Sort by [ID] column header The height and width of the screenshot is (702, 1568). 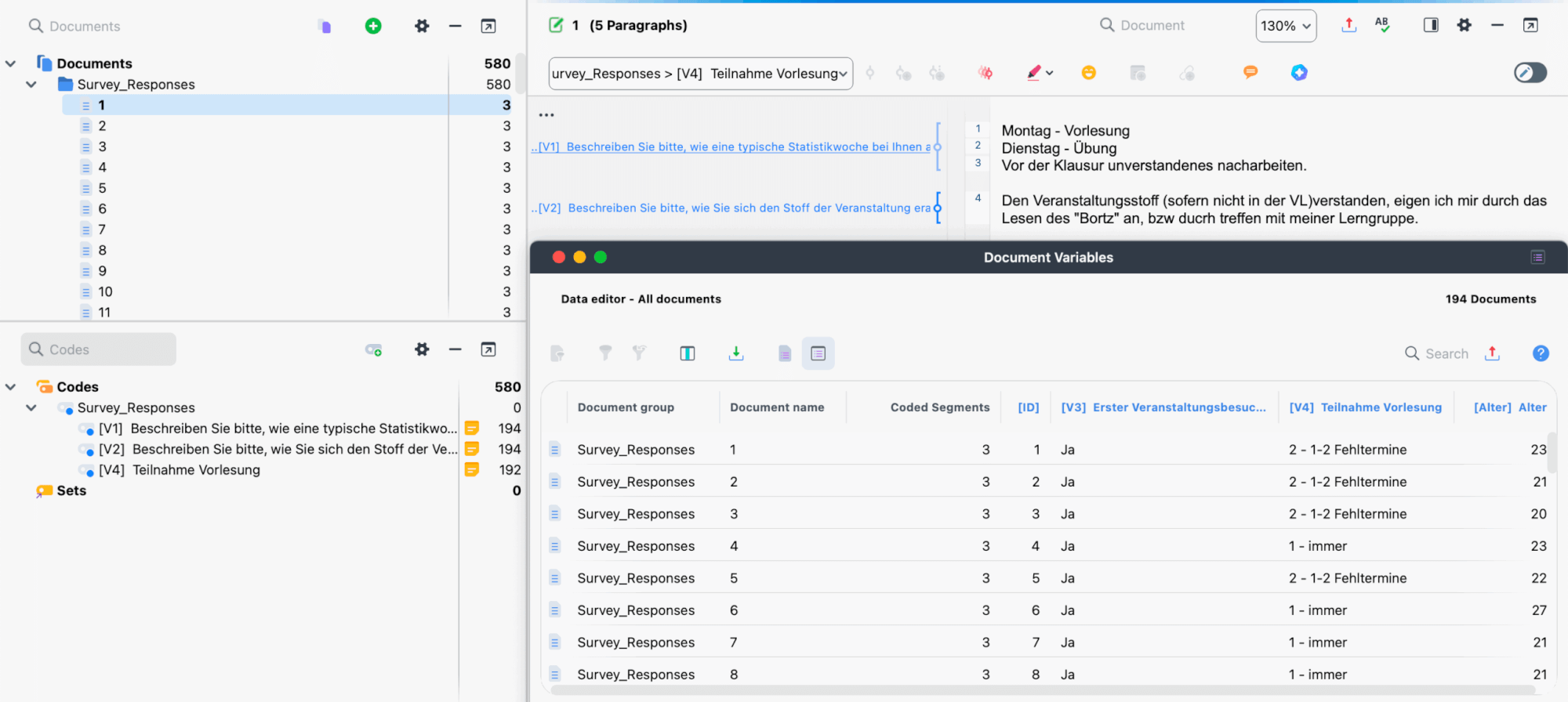click(1029, 407)
